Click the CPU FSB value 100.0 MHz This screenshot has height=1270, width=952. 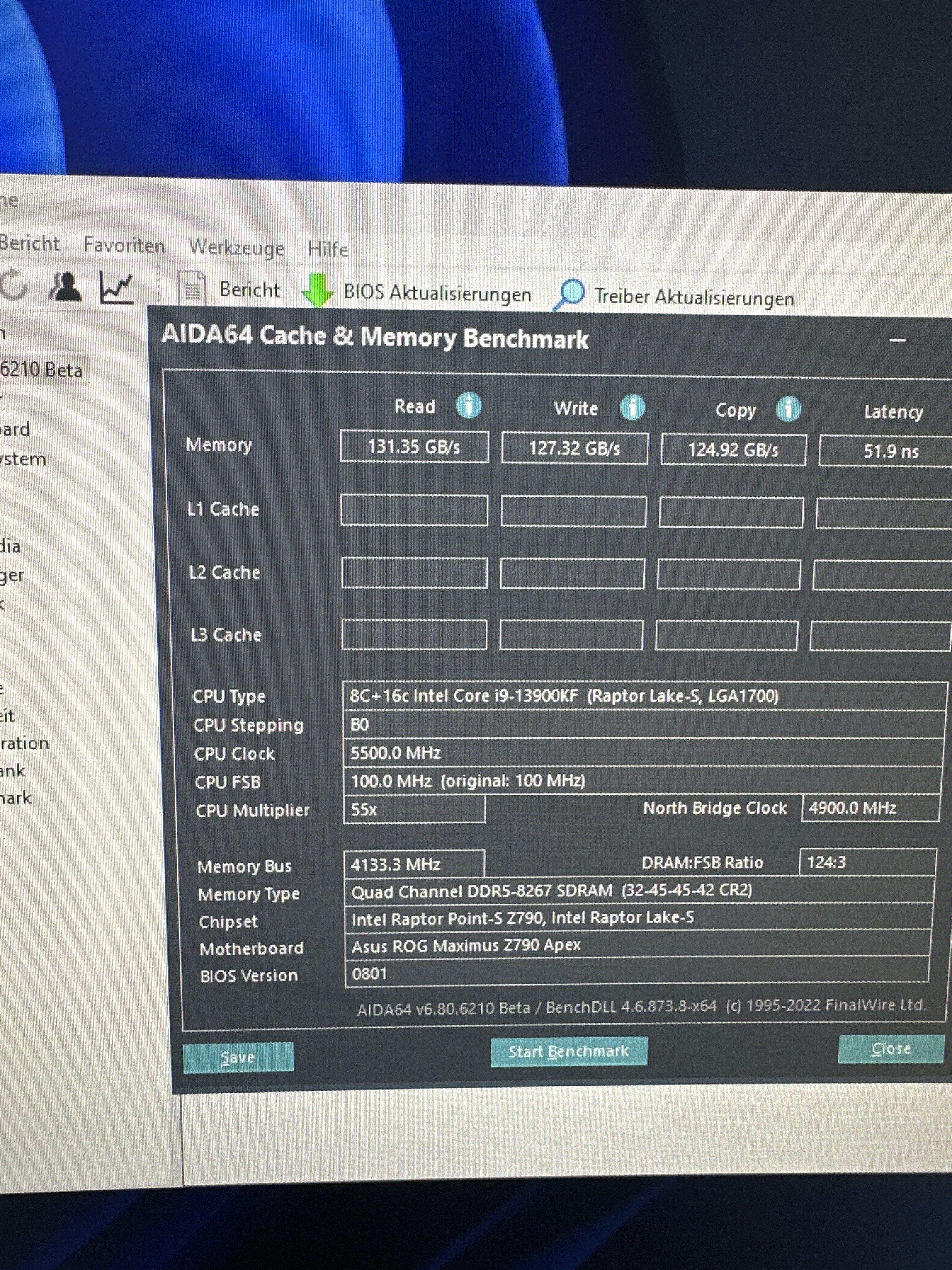(x=643, y=781)
